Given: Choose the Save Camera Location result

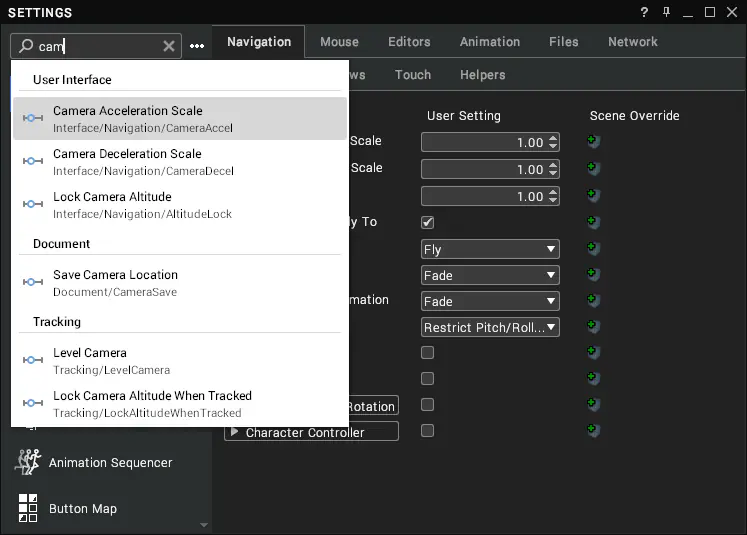Looking at the screenshot, I should (x=180, y=283).
